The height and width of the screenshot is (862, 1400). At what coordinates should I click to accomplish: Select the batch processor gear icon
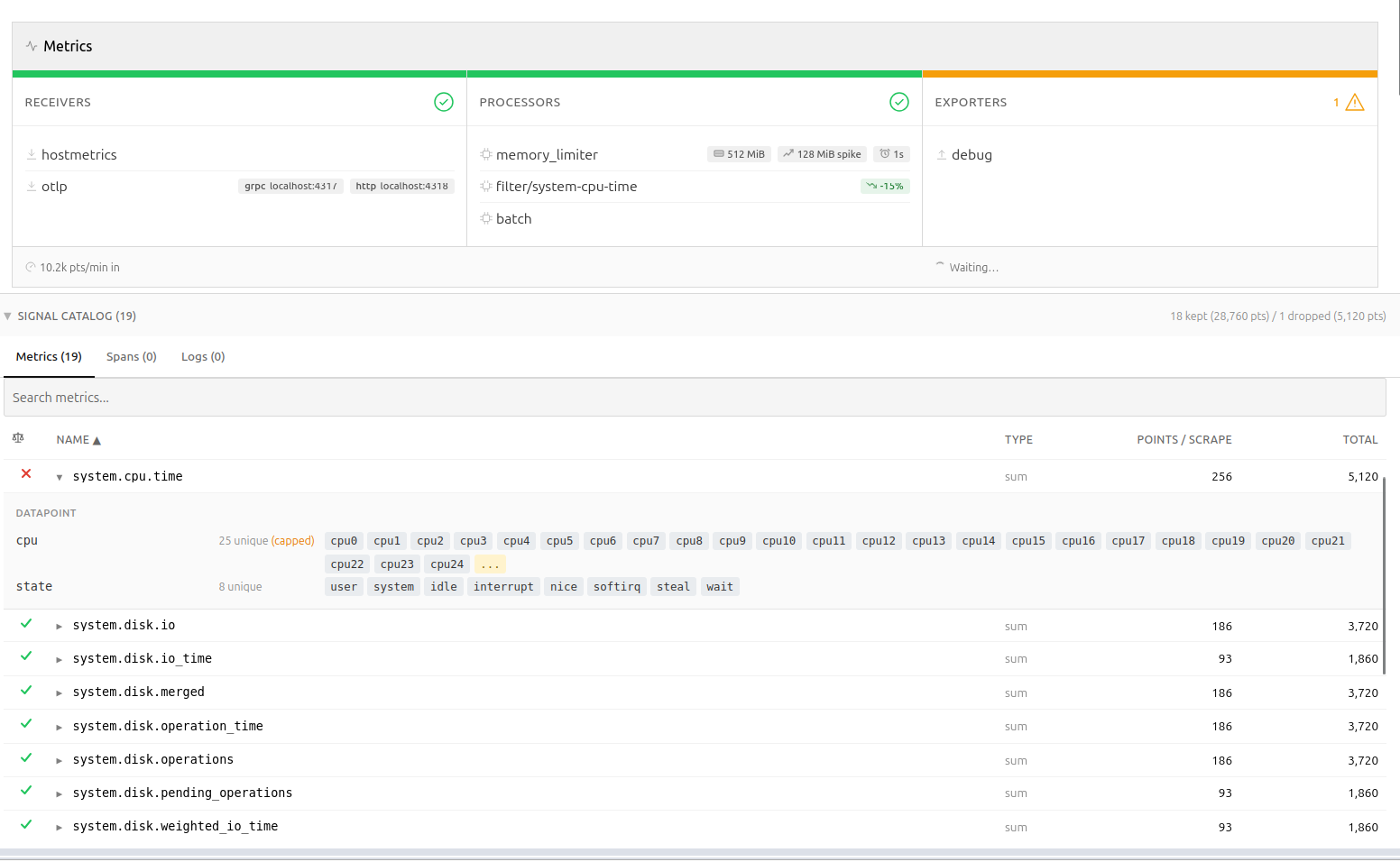click(x=485, y=218)
